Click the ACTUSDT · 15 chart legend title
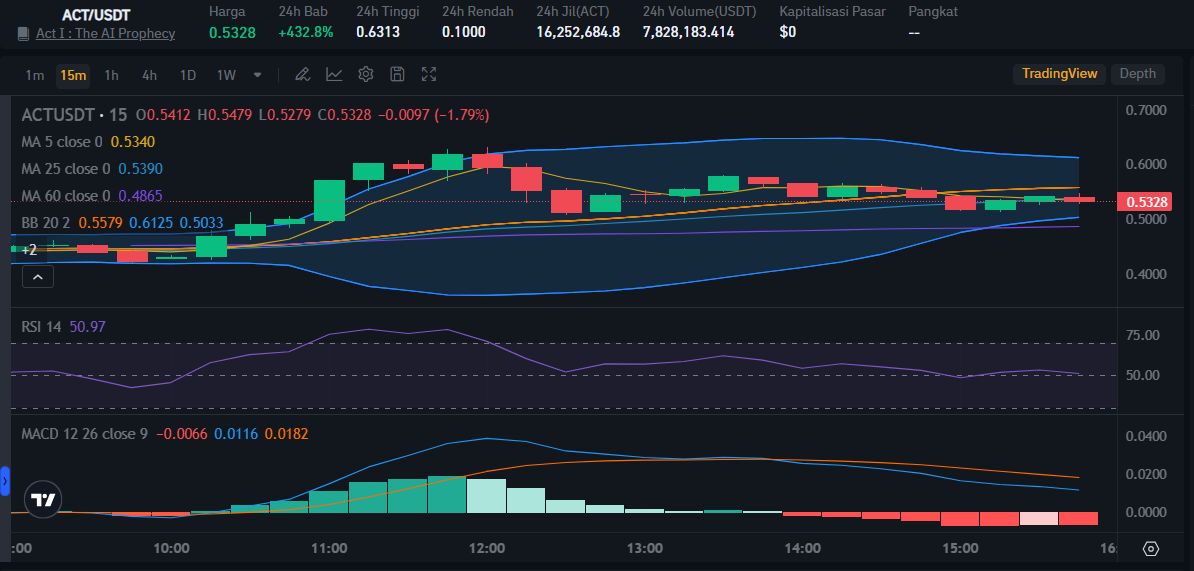This screenshot has width=1194, height=571. click(74, 115)
